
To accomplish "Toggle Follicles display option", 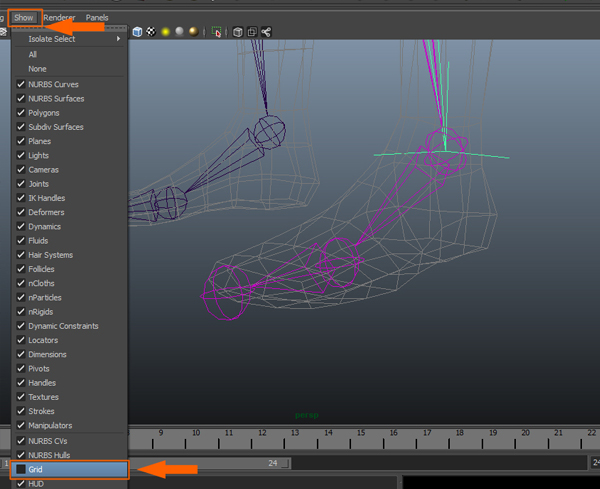I will [x=69, y=269].
